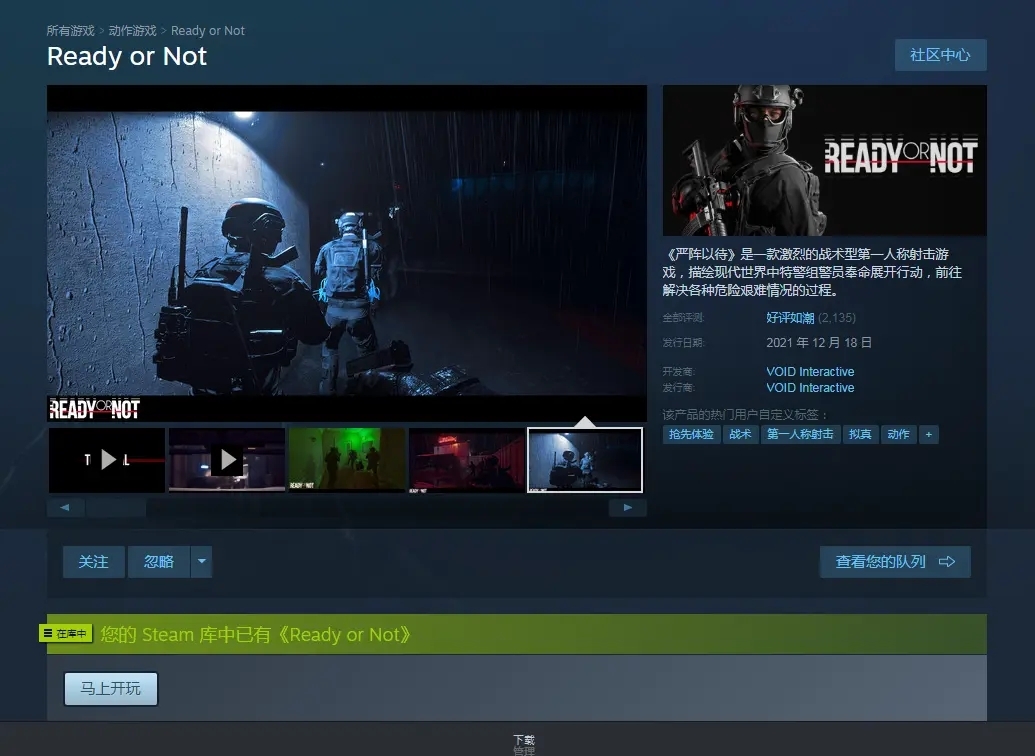Screen dimensions: 1035x756
Task: Click the right arrow of thumbnail strip
Action: tap(628, 507)
